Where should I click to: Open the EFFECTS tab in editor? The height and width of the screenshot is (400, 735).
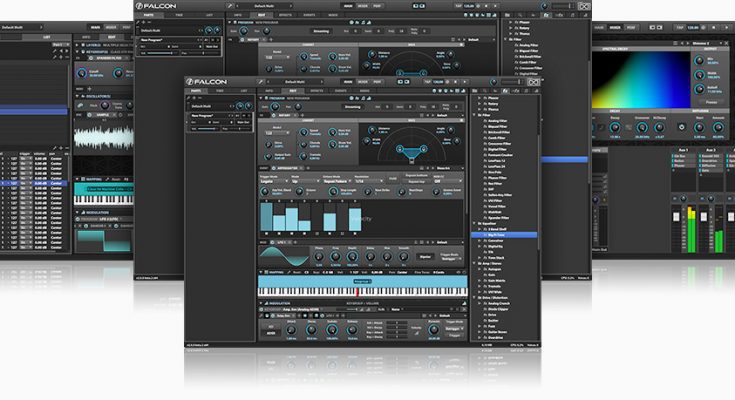tap(318, 91)
